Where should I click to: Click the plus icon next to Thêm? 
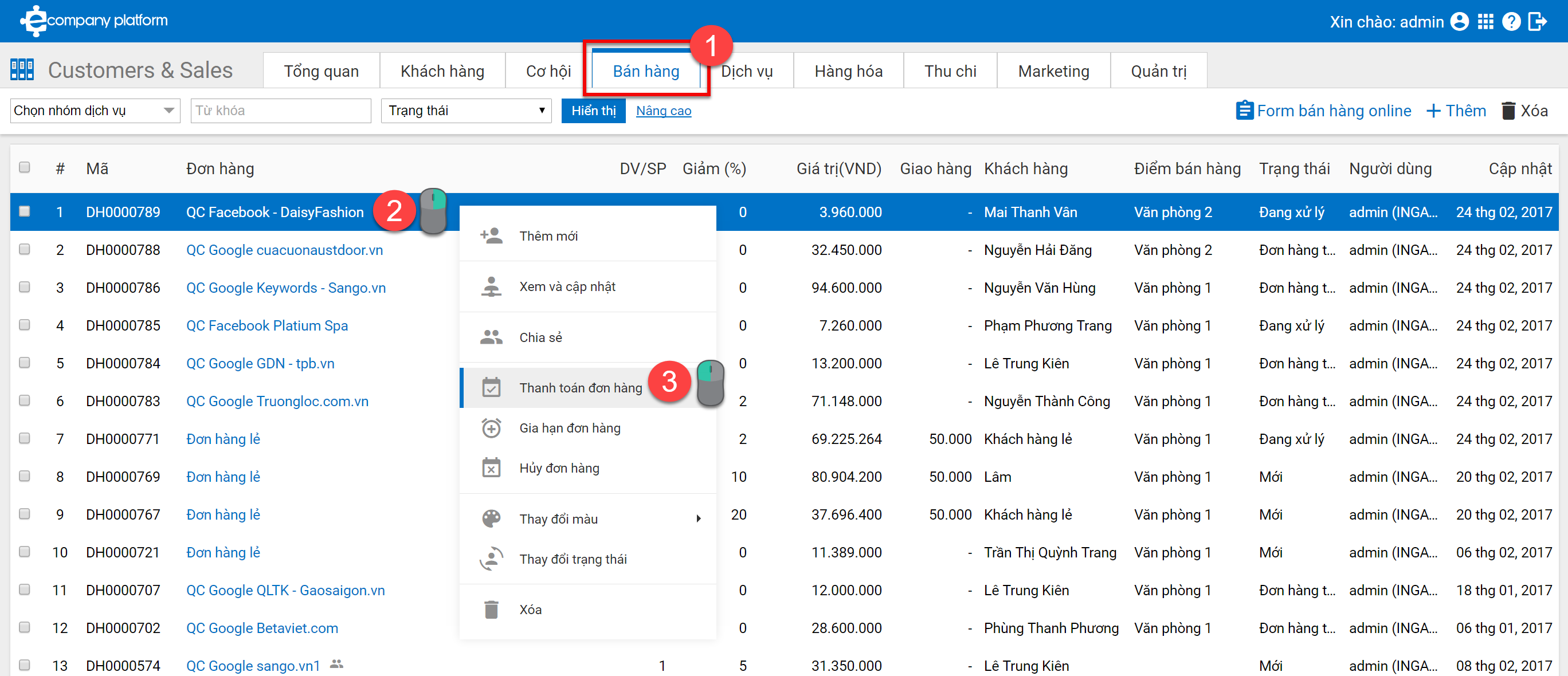(x=1433, y=111)
